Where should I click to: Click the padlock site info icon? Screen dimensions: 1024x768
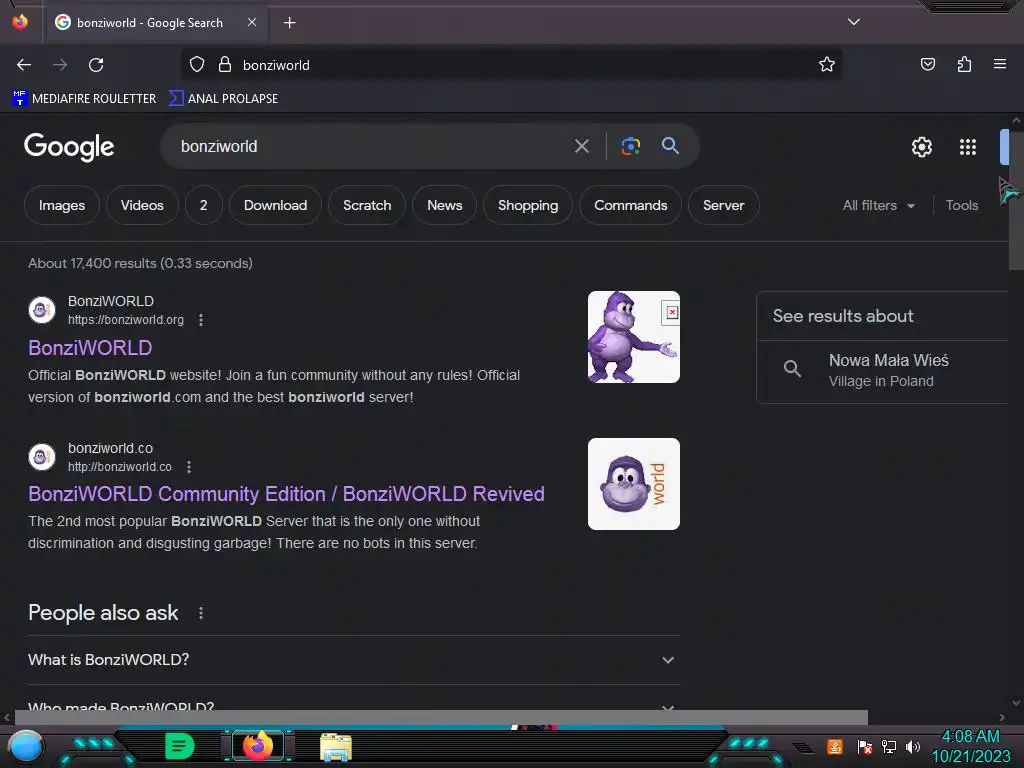225,64
